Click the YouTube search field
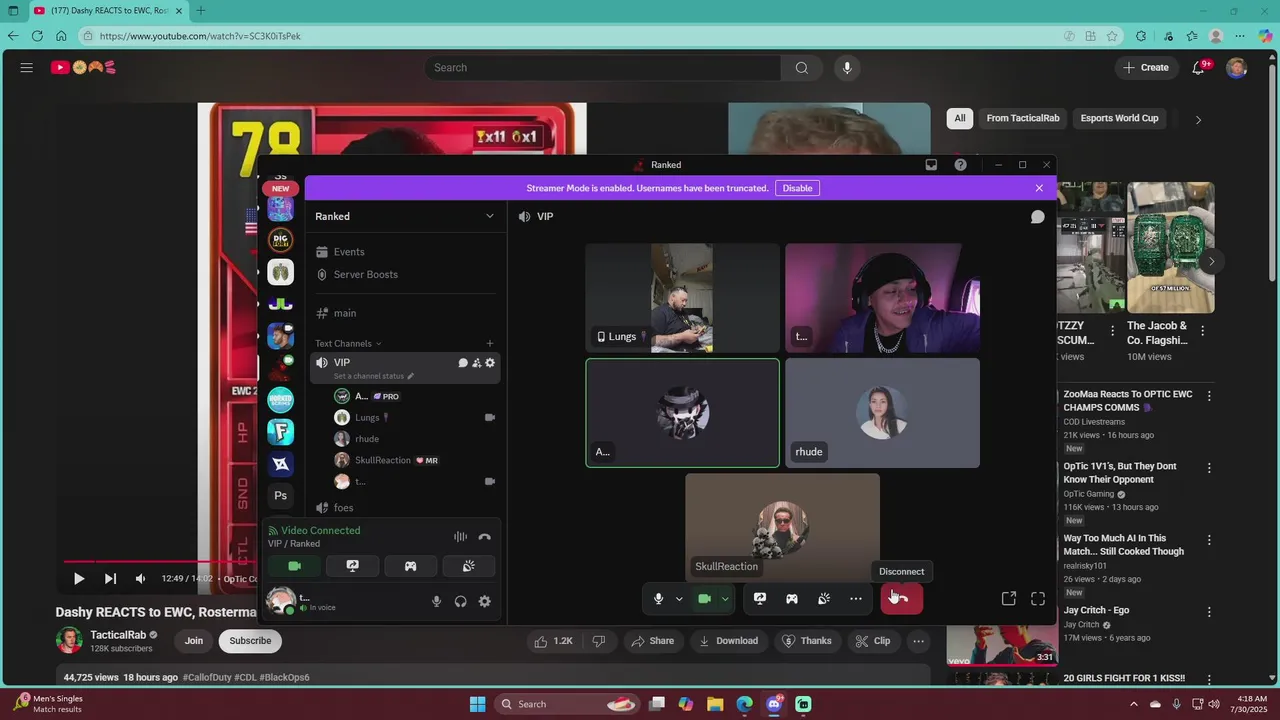1280x720 pixels. [603, 68]
